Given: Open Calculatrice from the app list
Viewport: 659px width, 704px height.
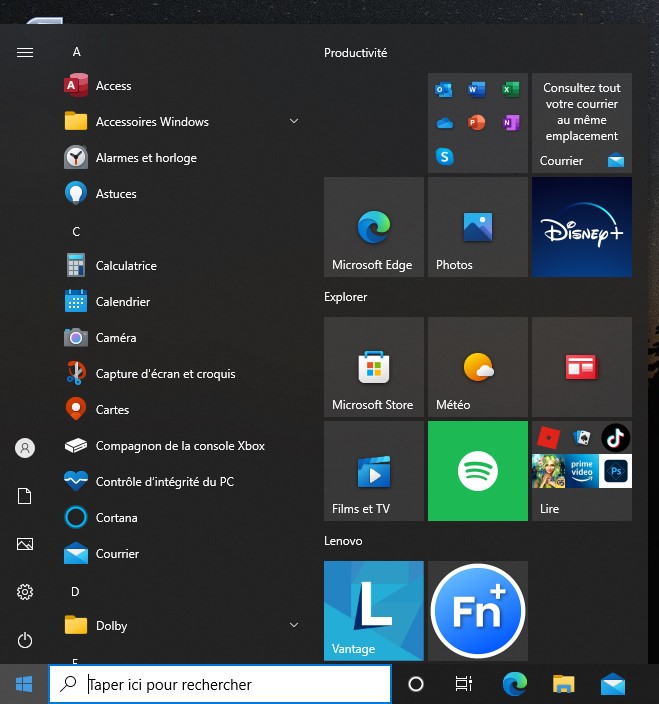Looking at the screenshot, I should [x=126, y=266].
